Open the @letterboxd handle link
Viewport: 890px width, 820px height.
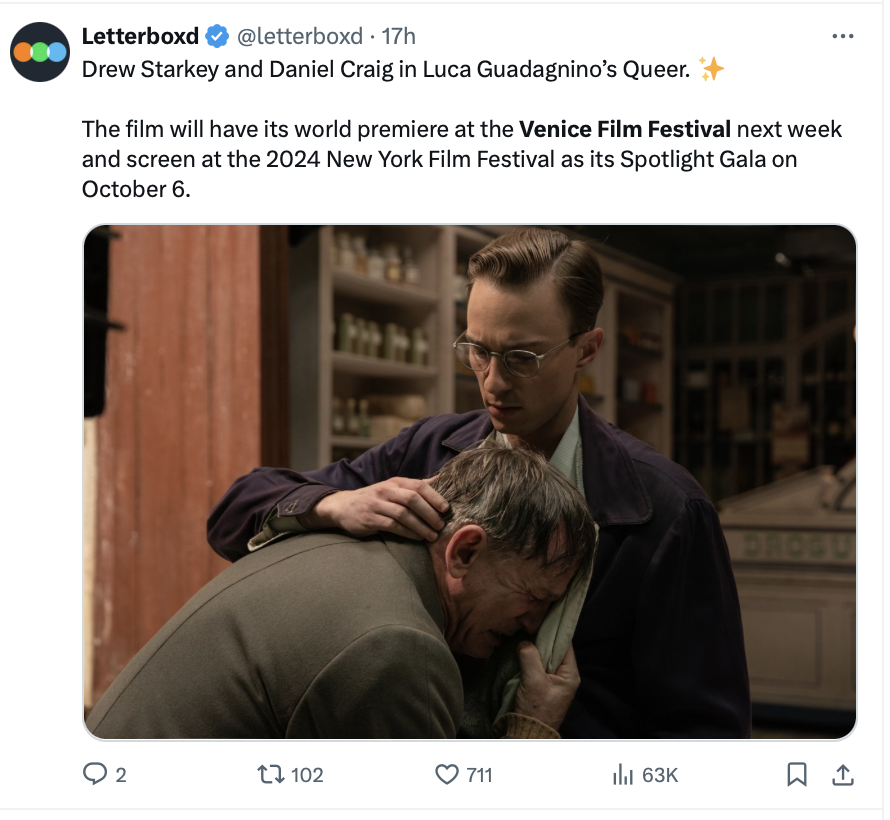pyautogui.click(x=300, y=36)
